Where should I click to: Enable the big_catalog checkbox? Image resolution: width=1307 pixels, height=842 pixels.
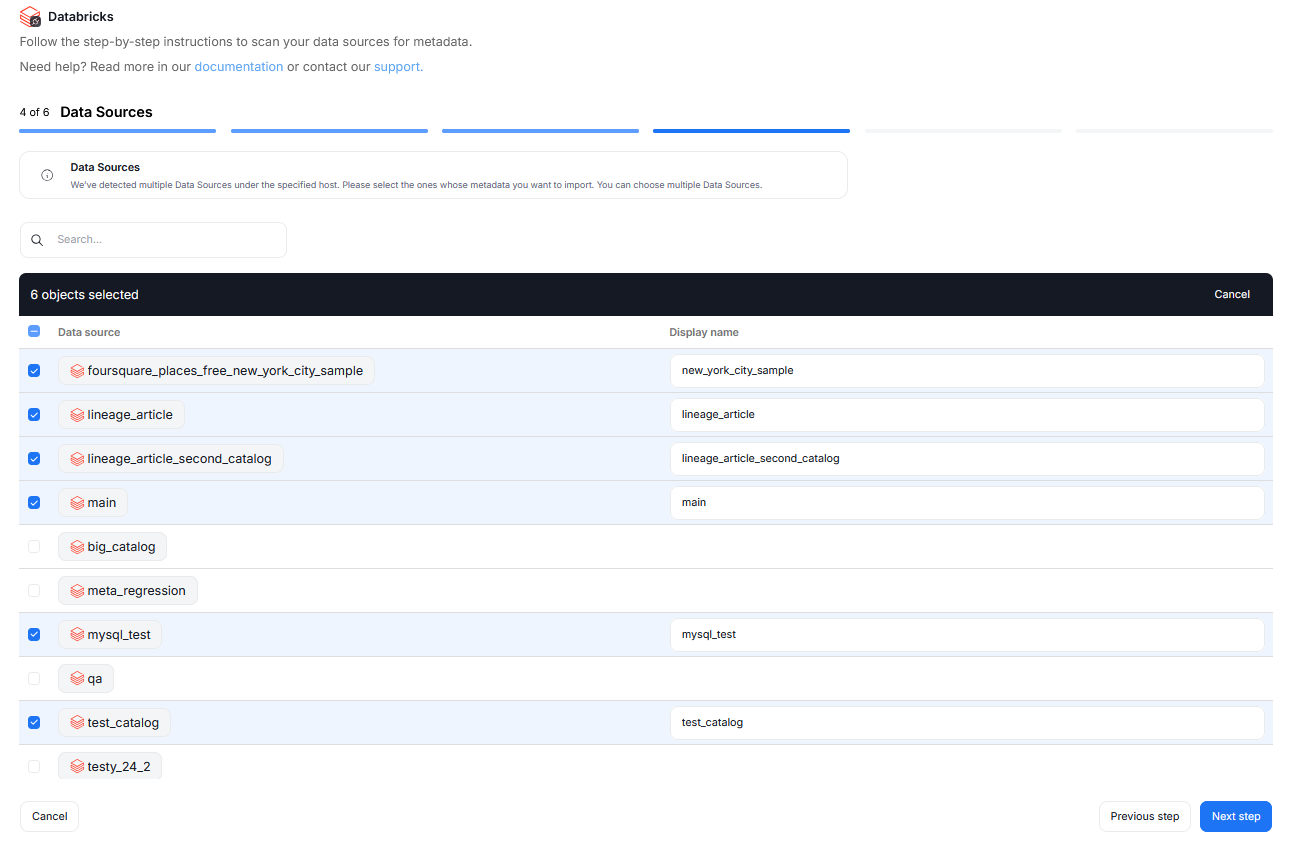pos(34,547)
